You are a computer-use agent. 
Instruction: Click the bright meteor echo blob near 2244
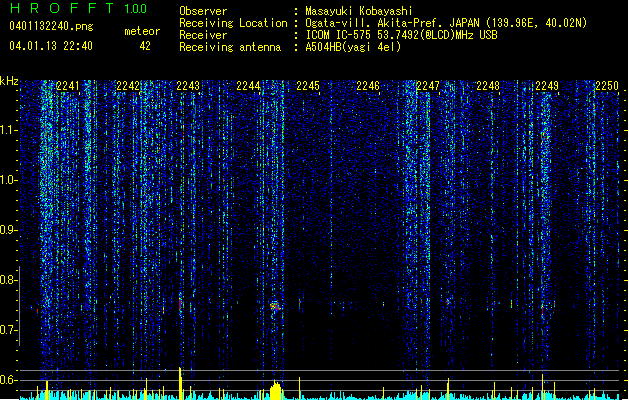(275, 306)
